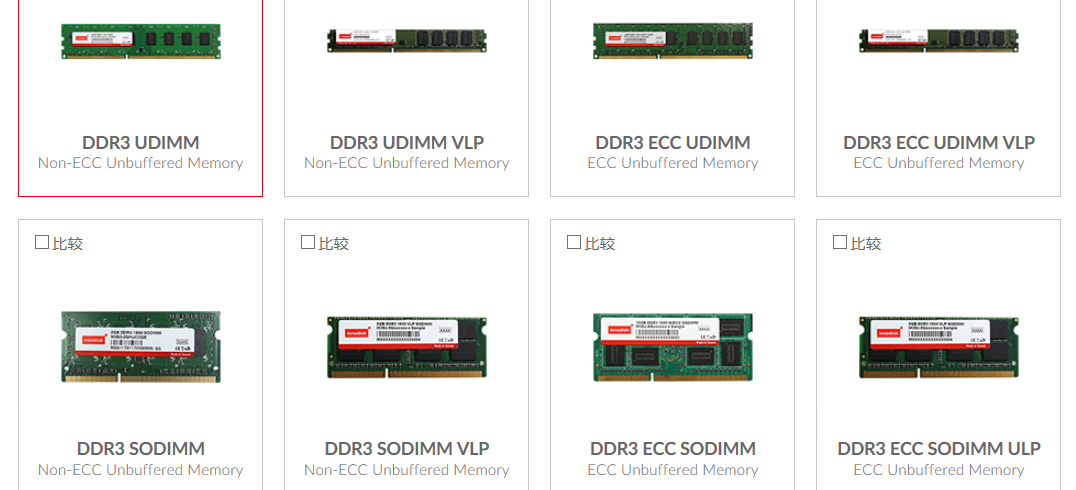This screenshot has width=1076, height=490.
Task: Click the DDR3 UDIMM VLP product photo
Action: 407,40
